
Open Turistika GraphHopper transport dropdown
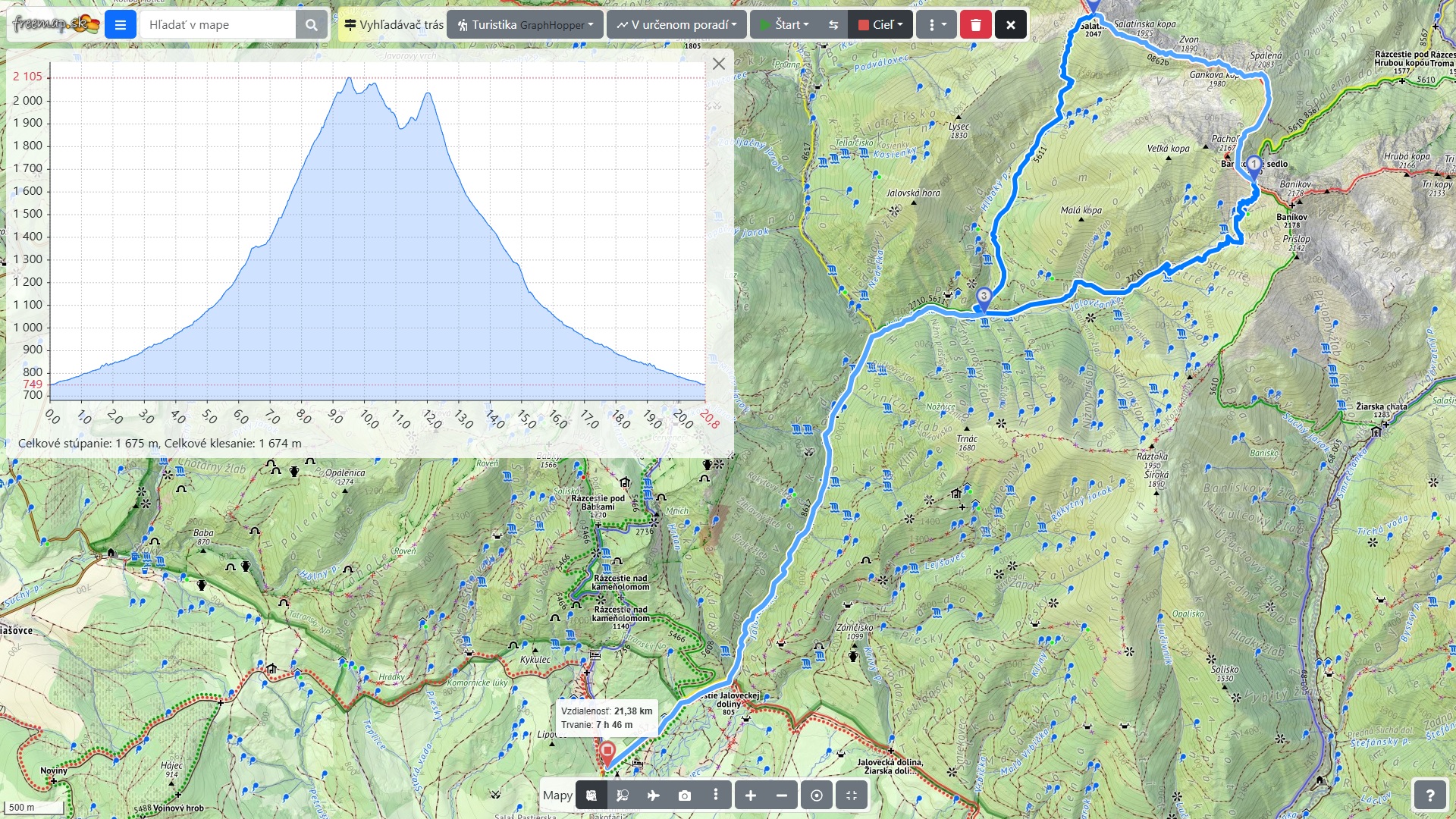pos(525,25)
